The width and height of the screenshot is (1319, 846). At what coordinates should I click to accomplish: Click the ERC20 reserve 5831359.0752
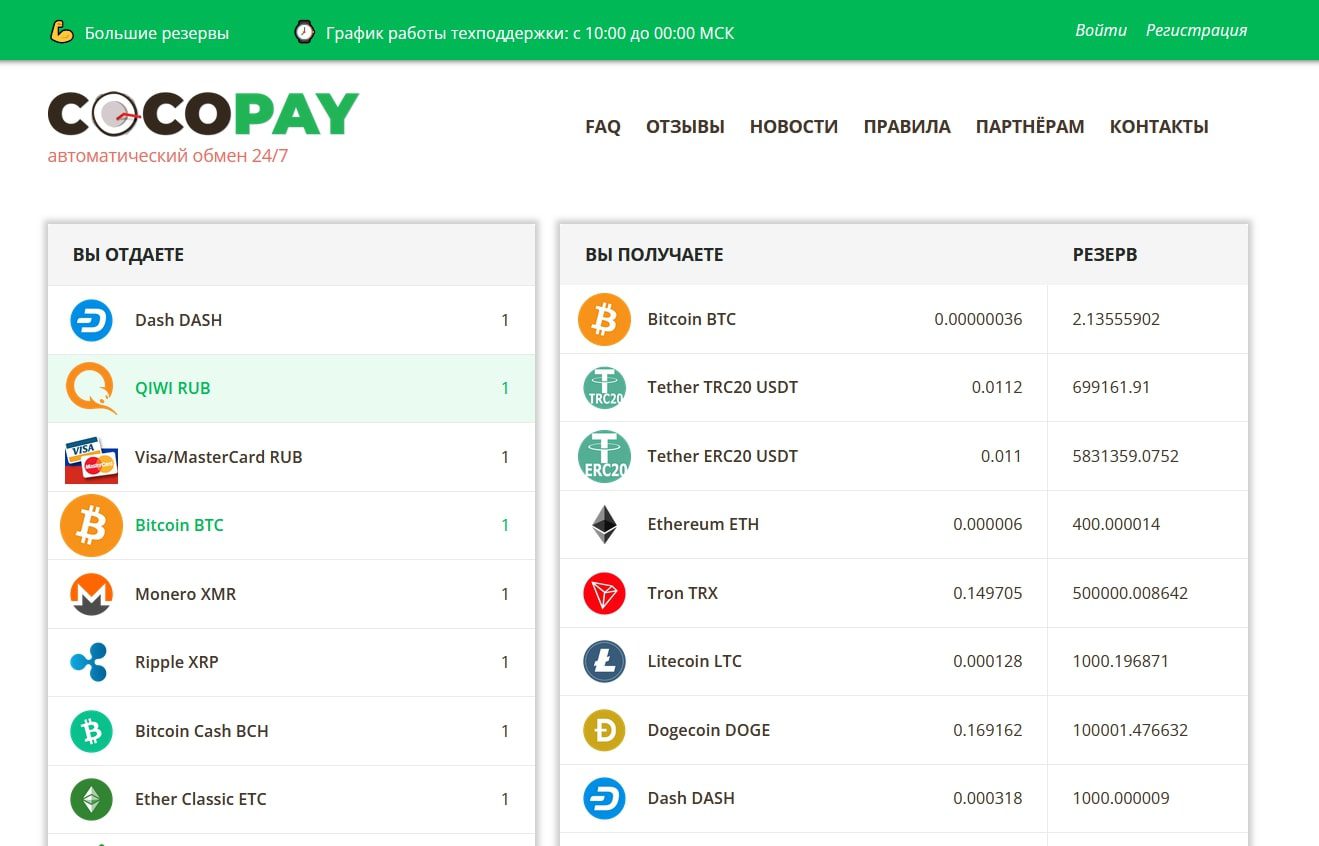click(x=1125, y=456)
